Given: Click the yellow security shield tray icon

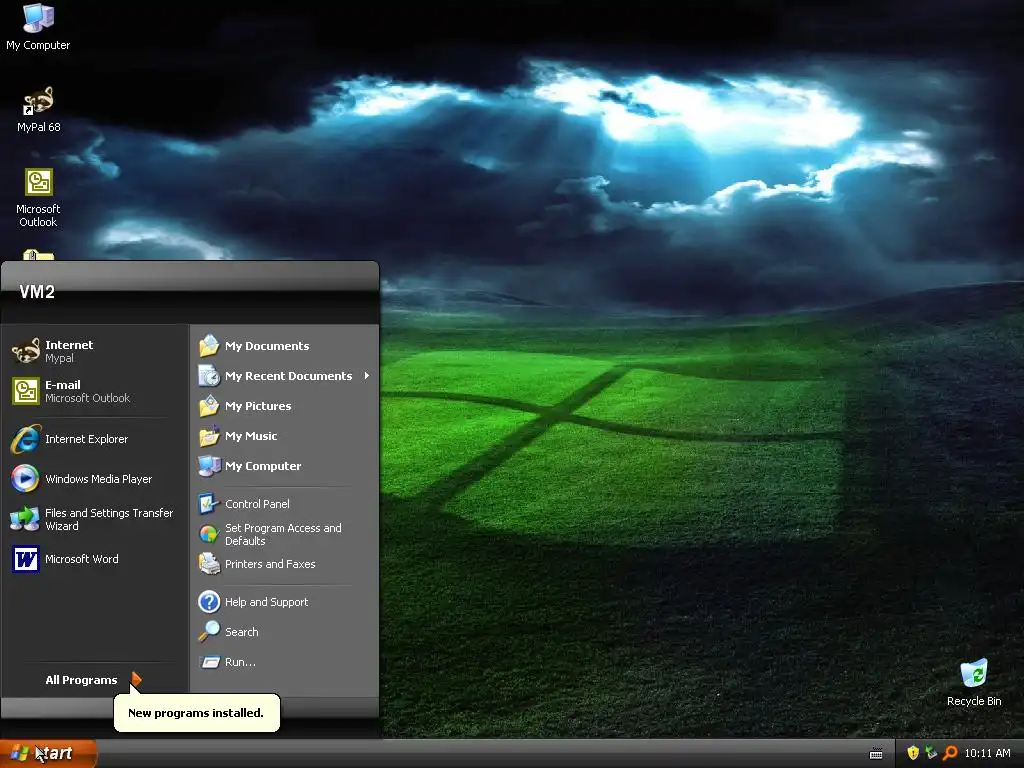Looking at the screenshot, I should (x=913, y=753).
